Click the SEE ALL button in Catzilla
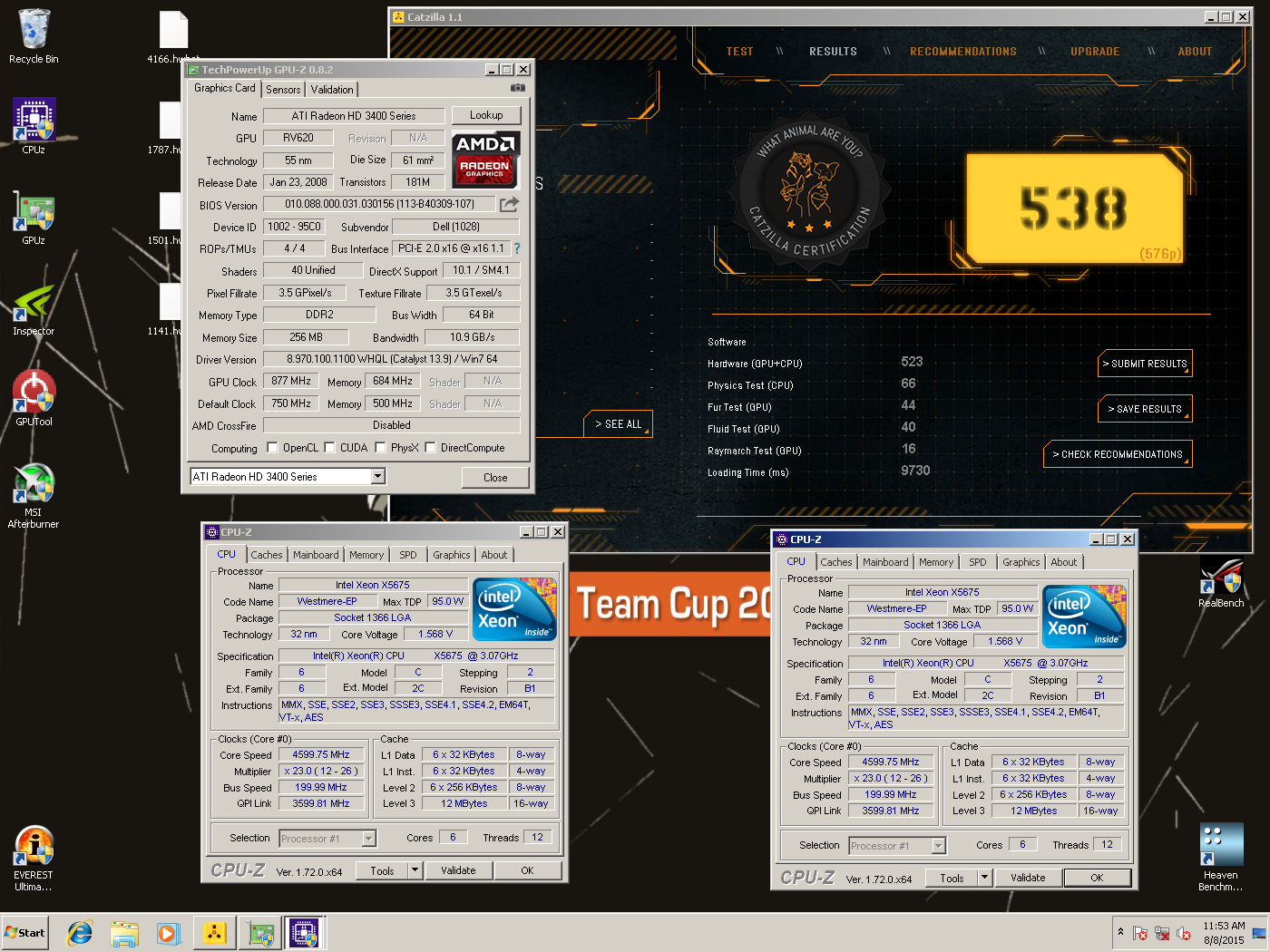 click(x=618, y=423)
